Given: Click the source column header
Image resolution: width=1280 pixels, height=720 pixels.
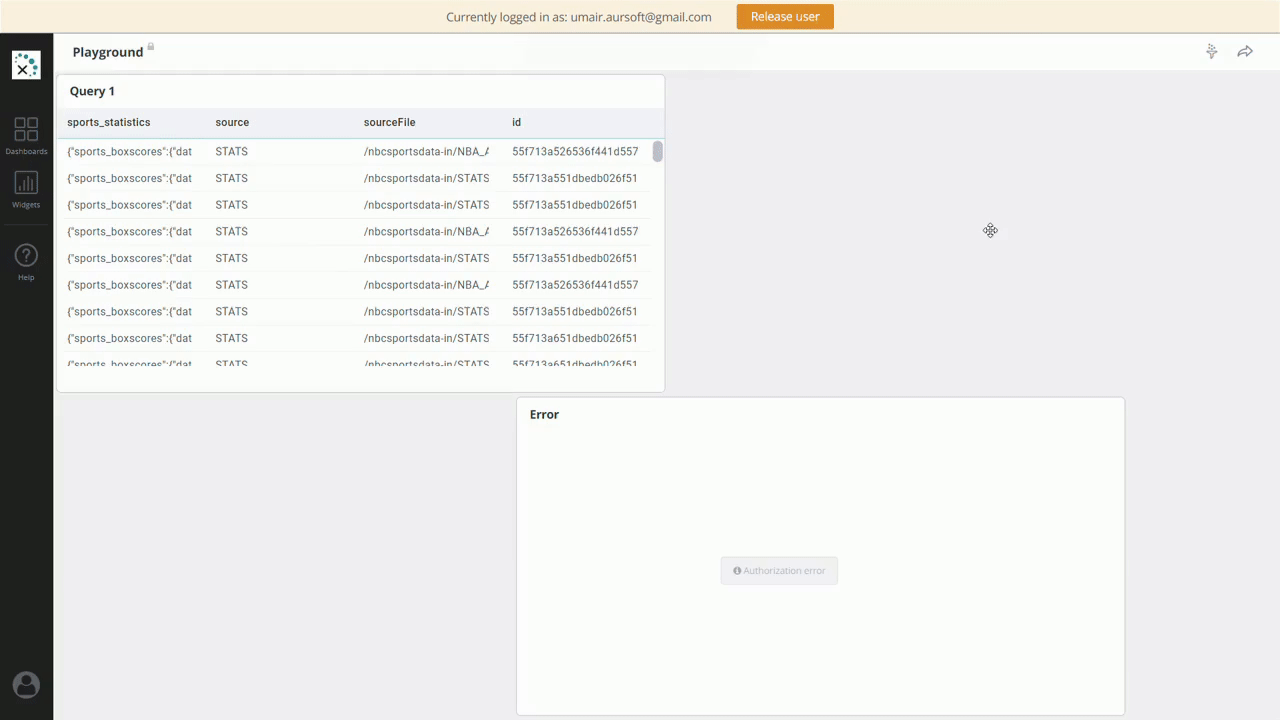Looking at the screenshot, I should tap(232, 122).
